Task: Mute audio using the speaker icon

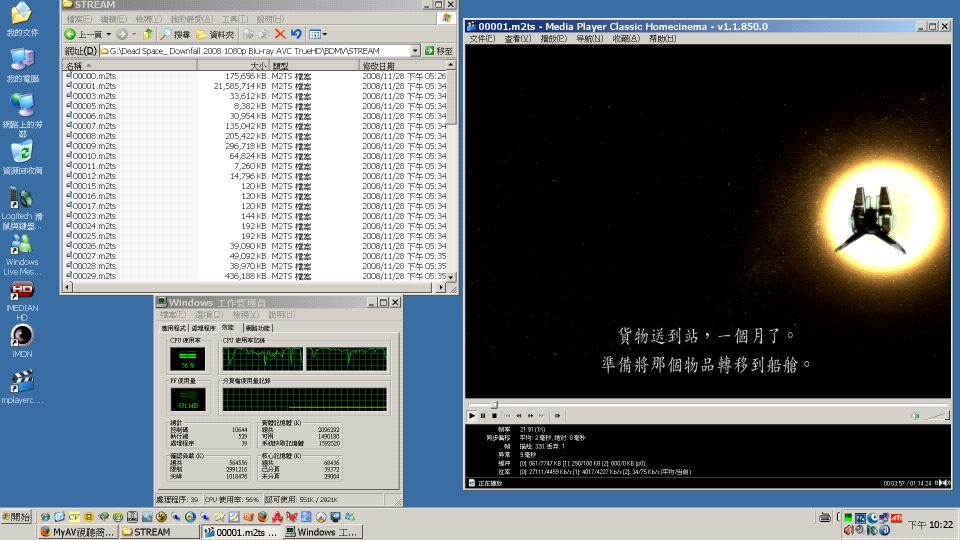Action: coord(915,415)
